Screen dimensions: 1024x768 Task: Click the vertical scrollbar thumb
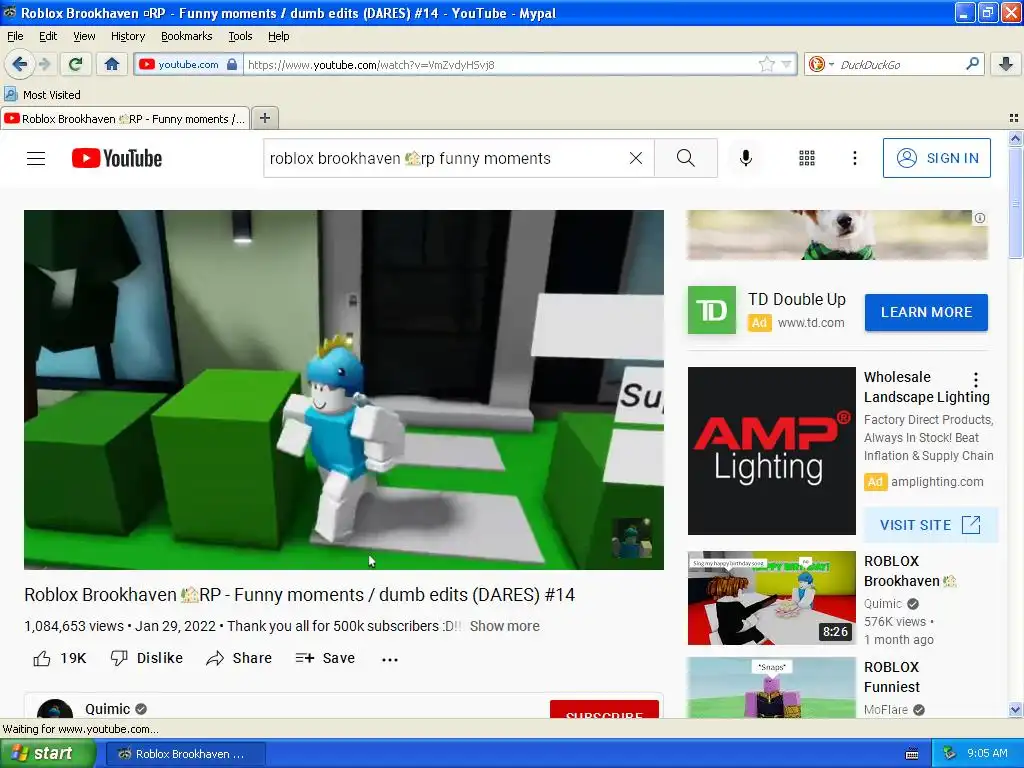coord(1015,203)
